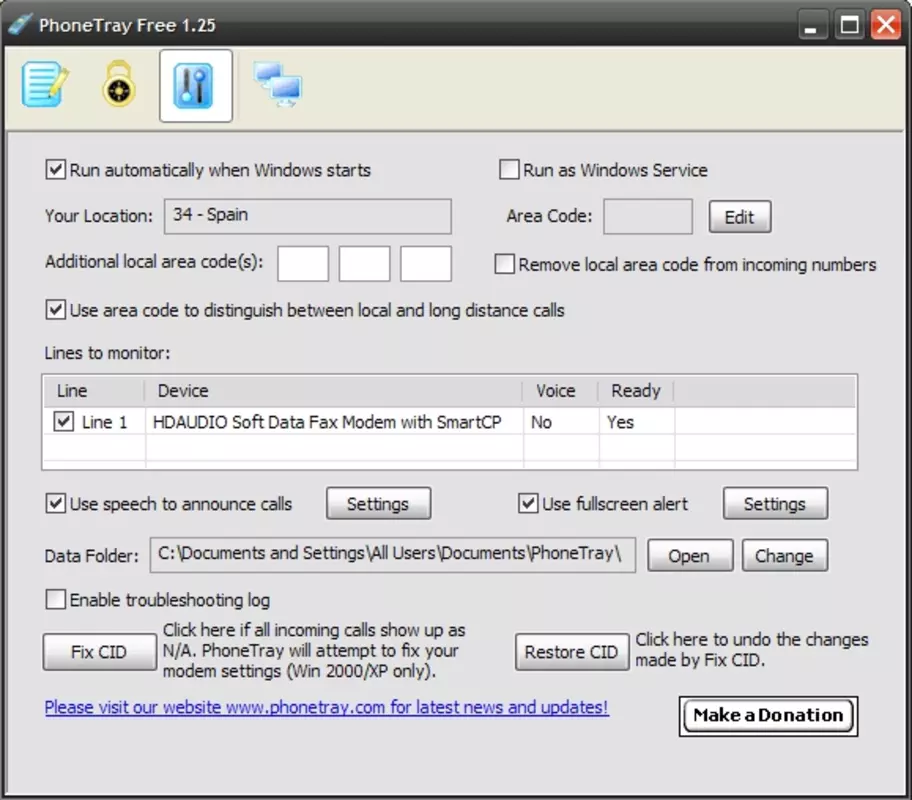The height and width of the screenshot is (800, 912).
Task: Click the Data Folder path field
Action: click(393, 555)
